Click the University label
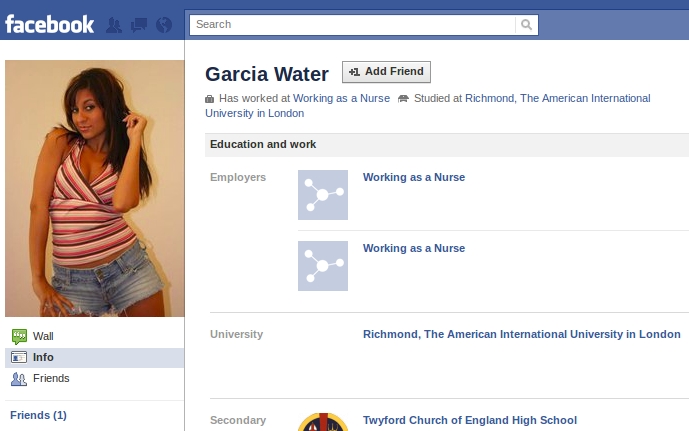Screen dimensions: 689x431 [x=236, y=334]
